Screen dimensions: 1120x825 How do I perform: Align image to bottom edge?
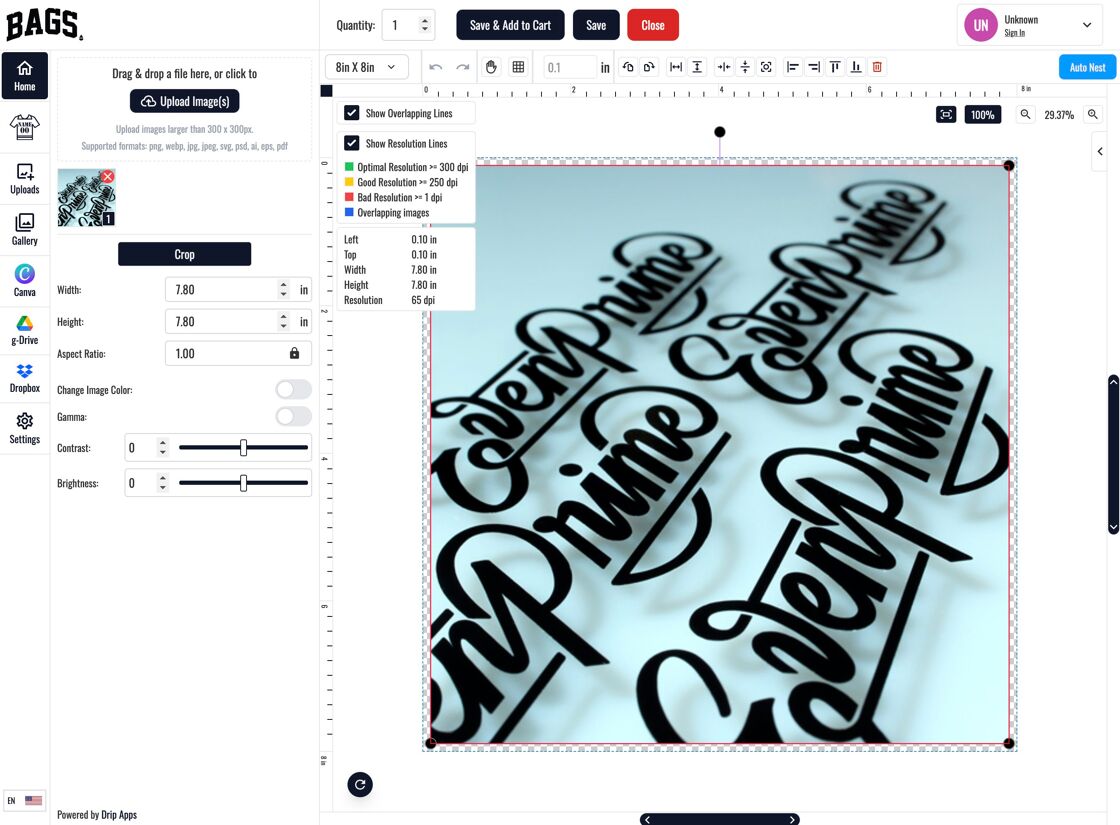856,67
